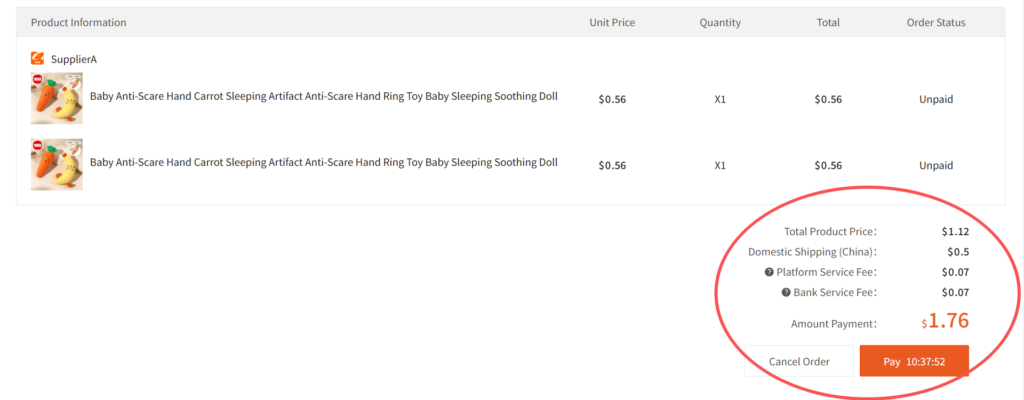Viewport: 1024px width, 400px height.
Task: Click the $1.76 payment amount
Action: click(945, 322)
